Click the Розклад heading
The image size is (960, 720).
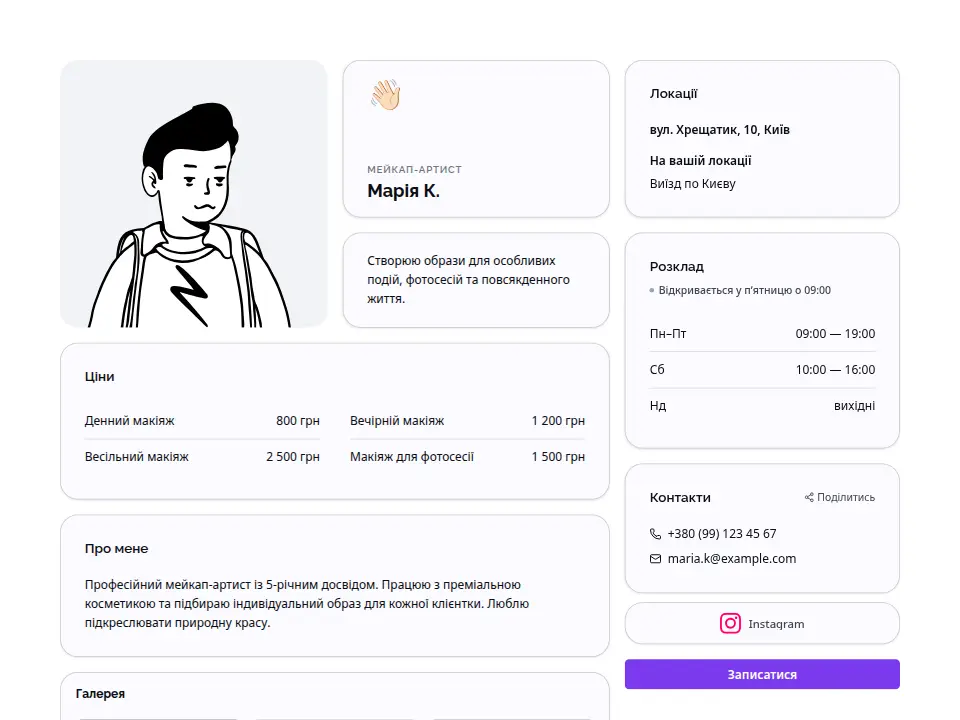[677, 266]
